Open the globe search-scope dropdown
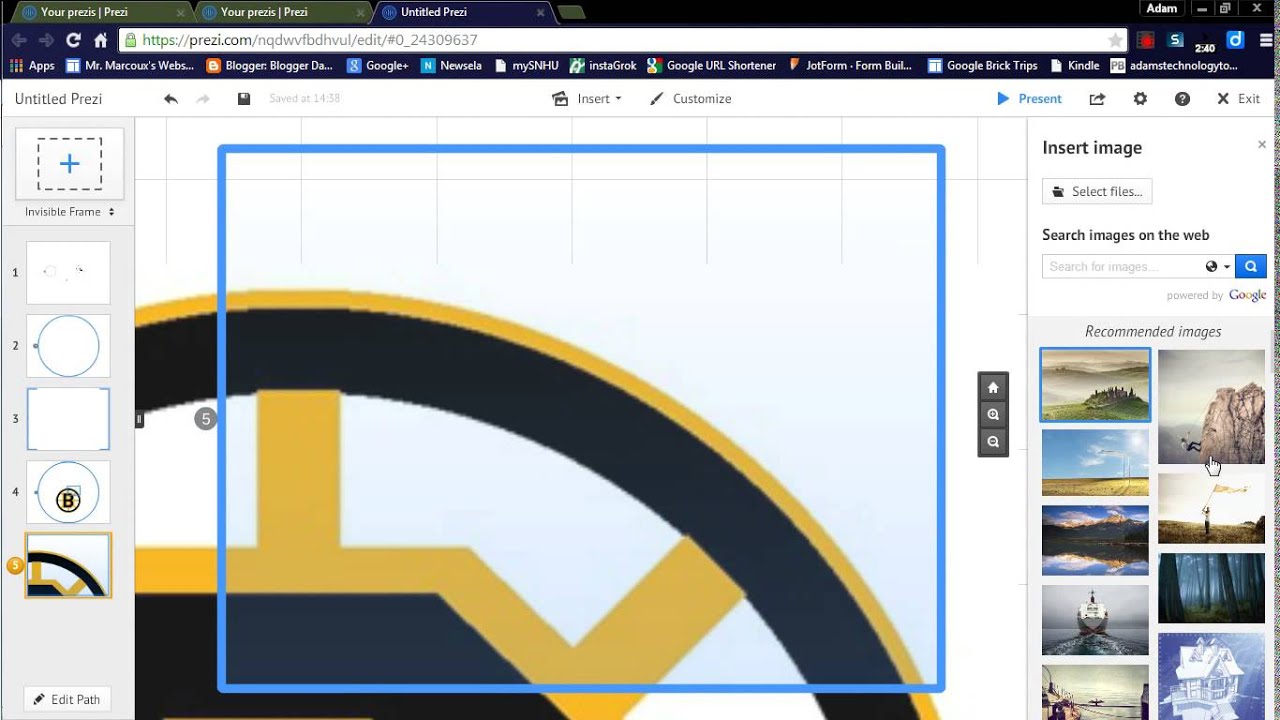The width and height of the screenshot is (1280, 720). pos(1218,267)
